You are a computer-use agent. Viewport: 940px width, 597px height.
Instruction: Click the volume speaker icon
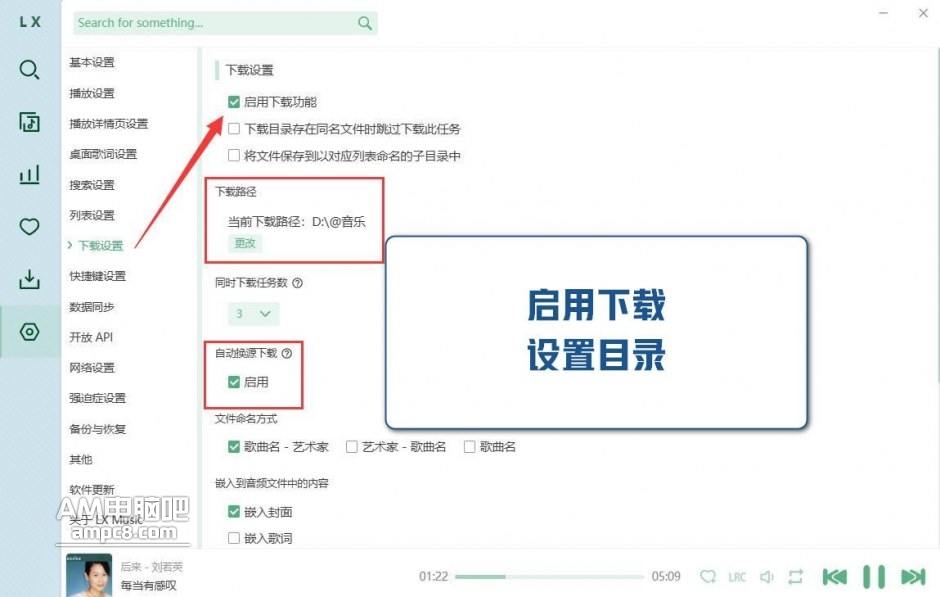pyautogui.click(x=767, y=577)
